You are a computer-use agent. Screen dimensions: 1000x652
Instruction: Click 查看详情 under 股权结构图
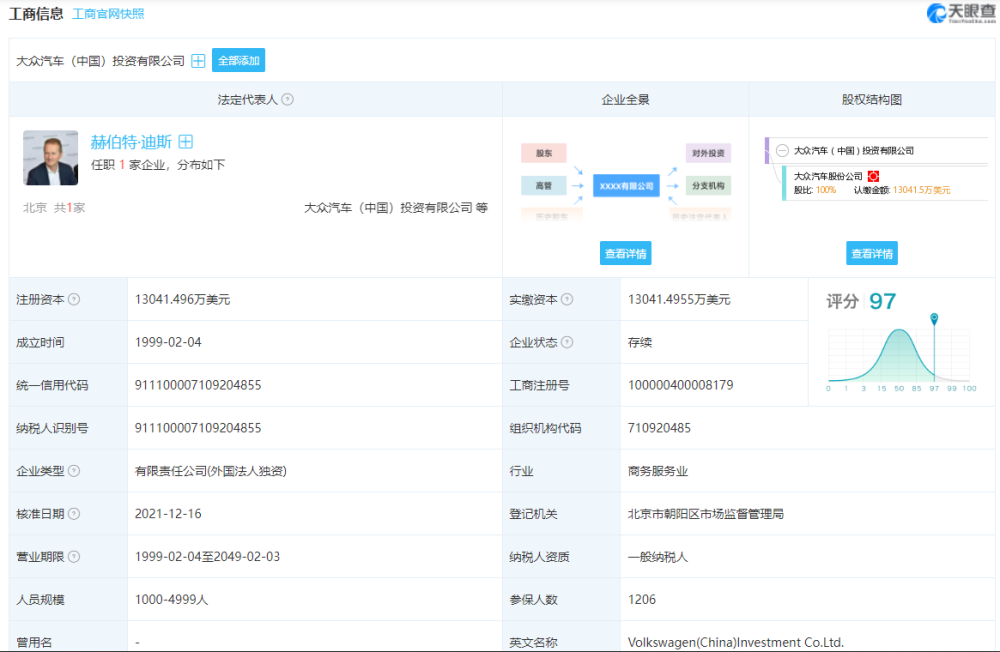(x=872, y=253)
